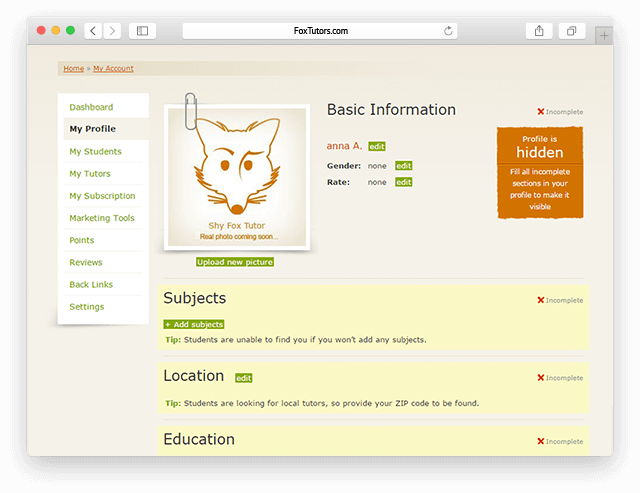Click the Subjects tip about finding you
The height and width of the screenshot is (493, 640).
(x=296, y=340)
